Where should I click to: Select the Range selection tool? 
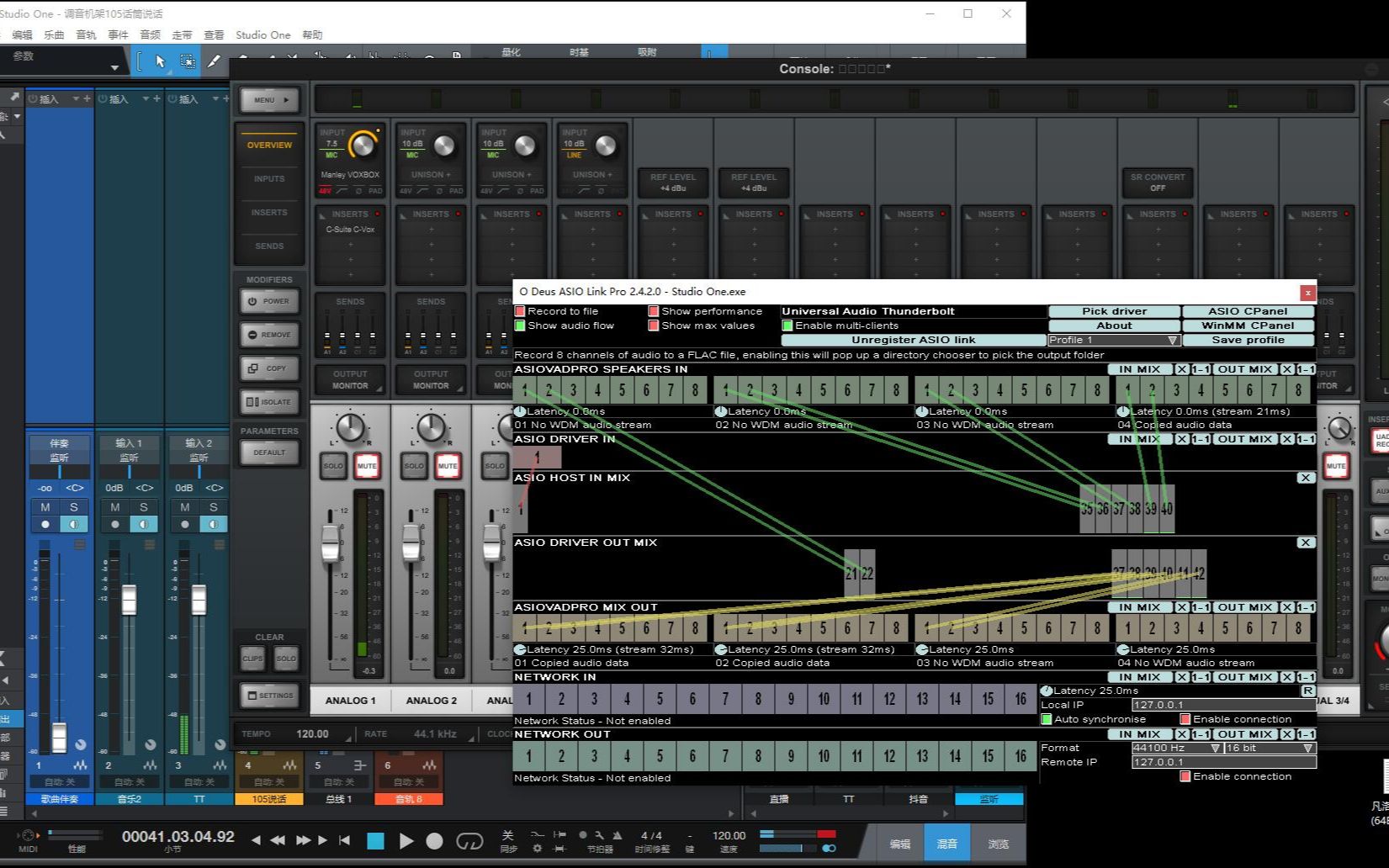(187, 61)
